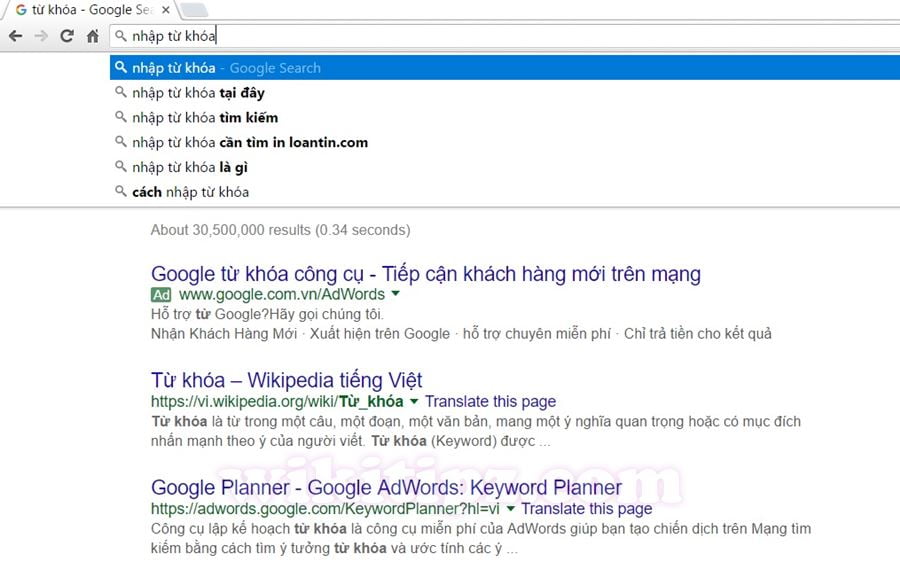Click magnifier icon beside 'tại đây' suggestion

[121, 92]
